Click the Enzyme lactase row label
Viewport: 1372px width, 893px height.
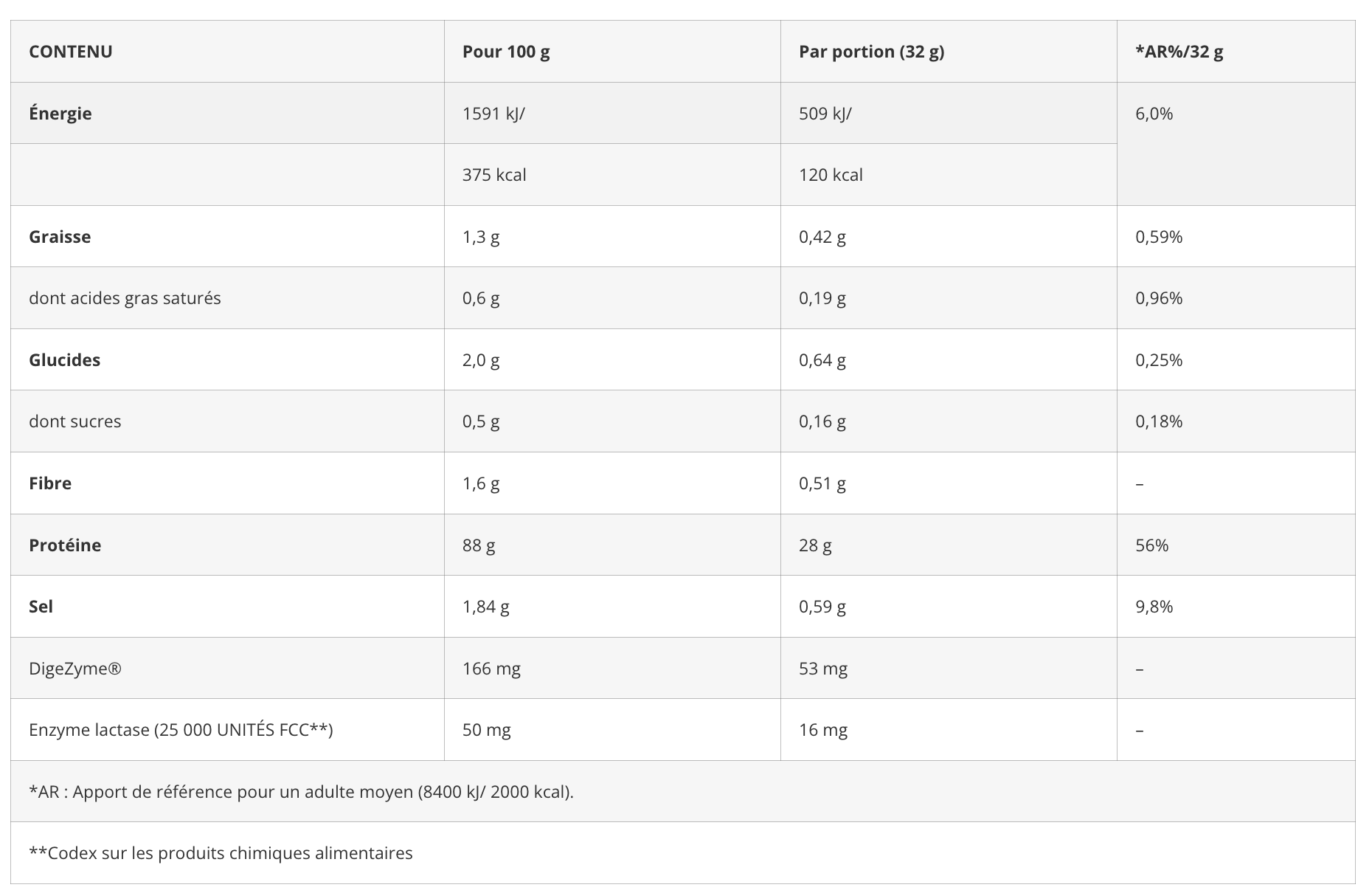(x=181, y=730)
